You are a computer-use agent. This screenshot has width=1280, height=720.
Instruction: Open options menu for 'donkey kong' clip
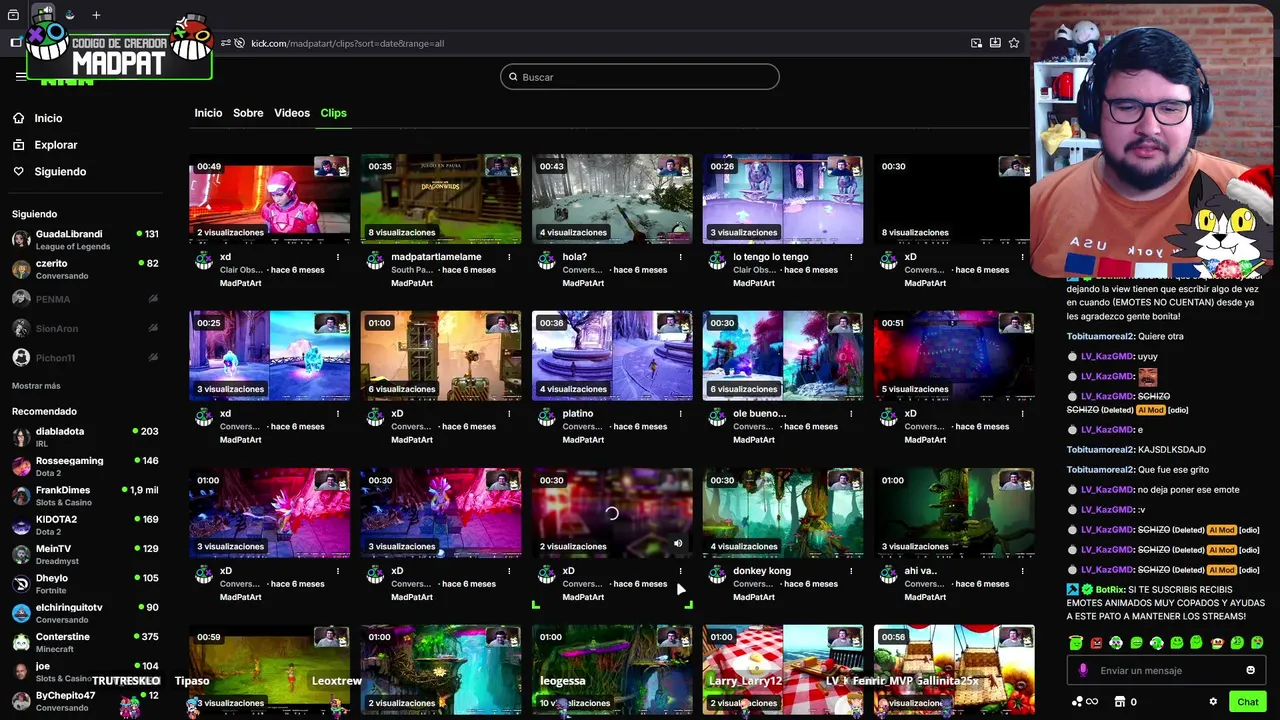[x=851, y=571]
